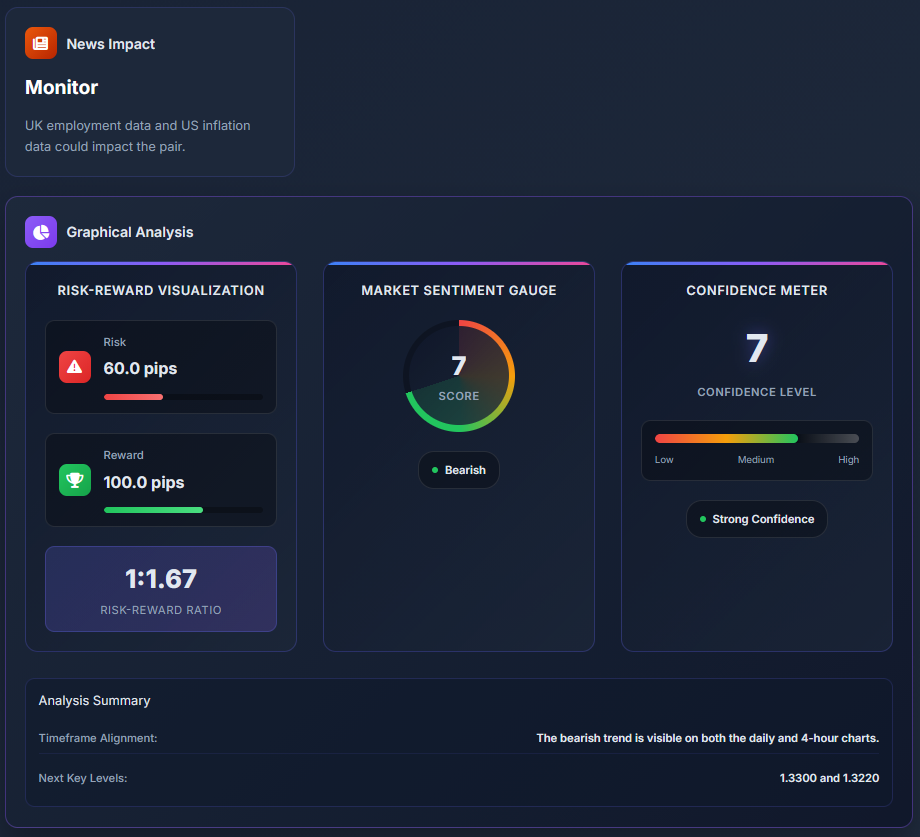Click the green dot inside the Bearish badge
Viewport: 920px width, 837px height.
437,470
